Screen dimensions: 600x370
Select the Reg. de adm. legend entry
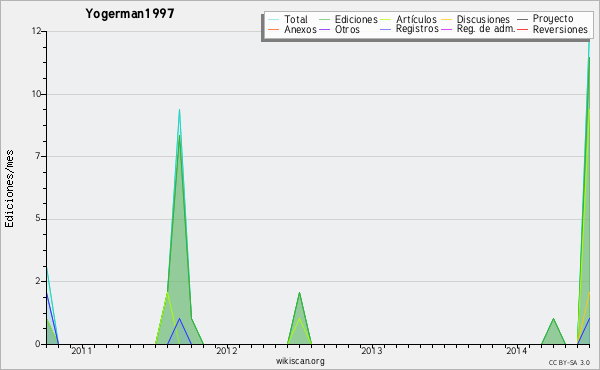(486, 29)
